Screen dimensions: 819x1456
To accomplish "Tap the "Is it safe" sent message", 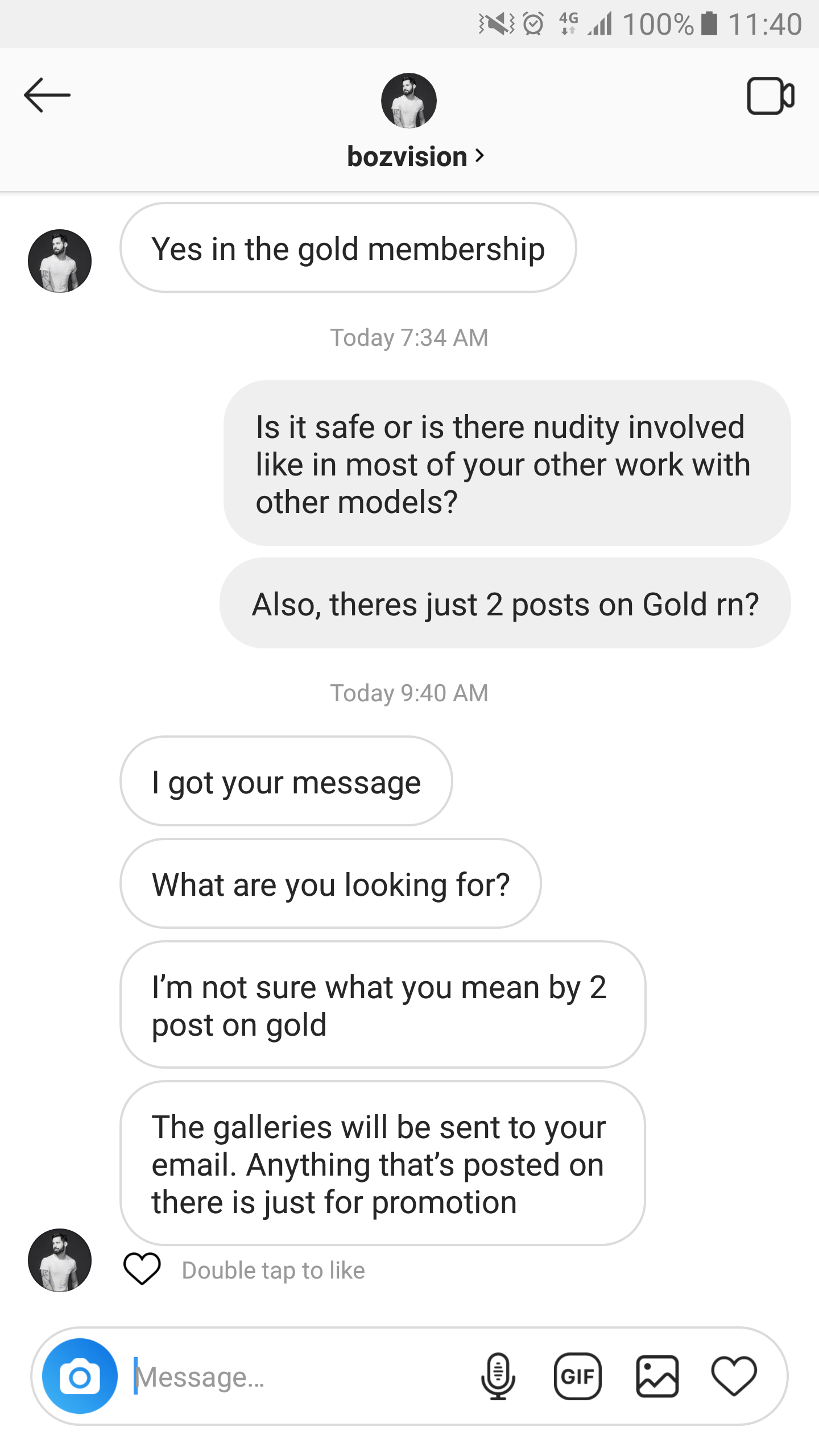I will click(x=507, y=464).
